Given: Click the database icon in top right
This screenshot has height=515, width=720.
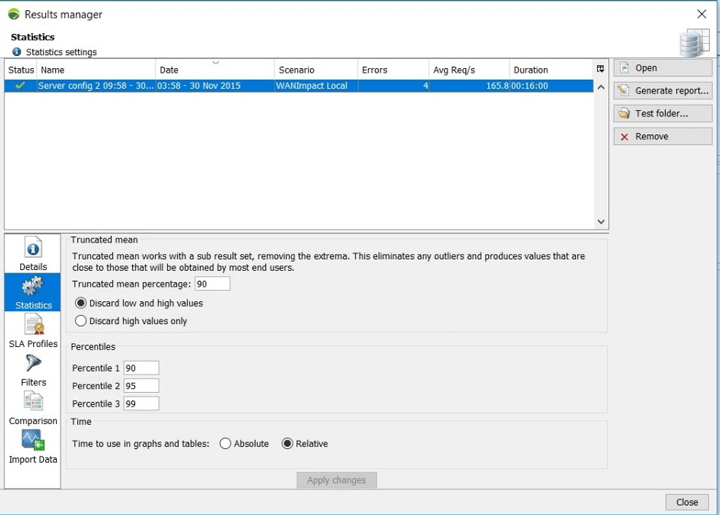Looking at the screenshot, I should point(694,43).
